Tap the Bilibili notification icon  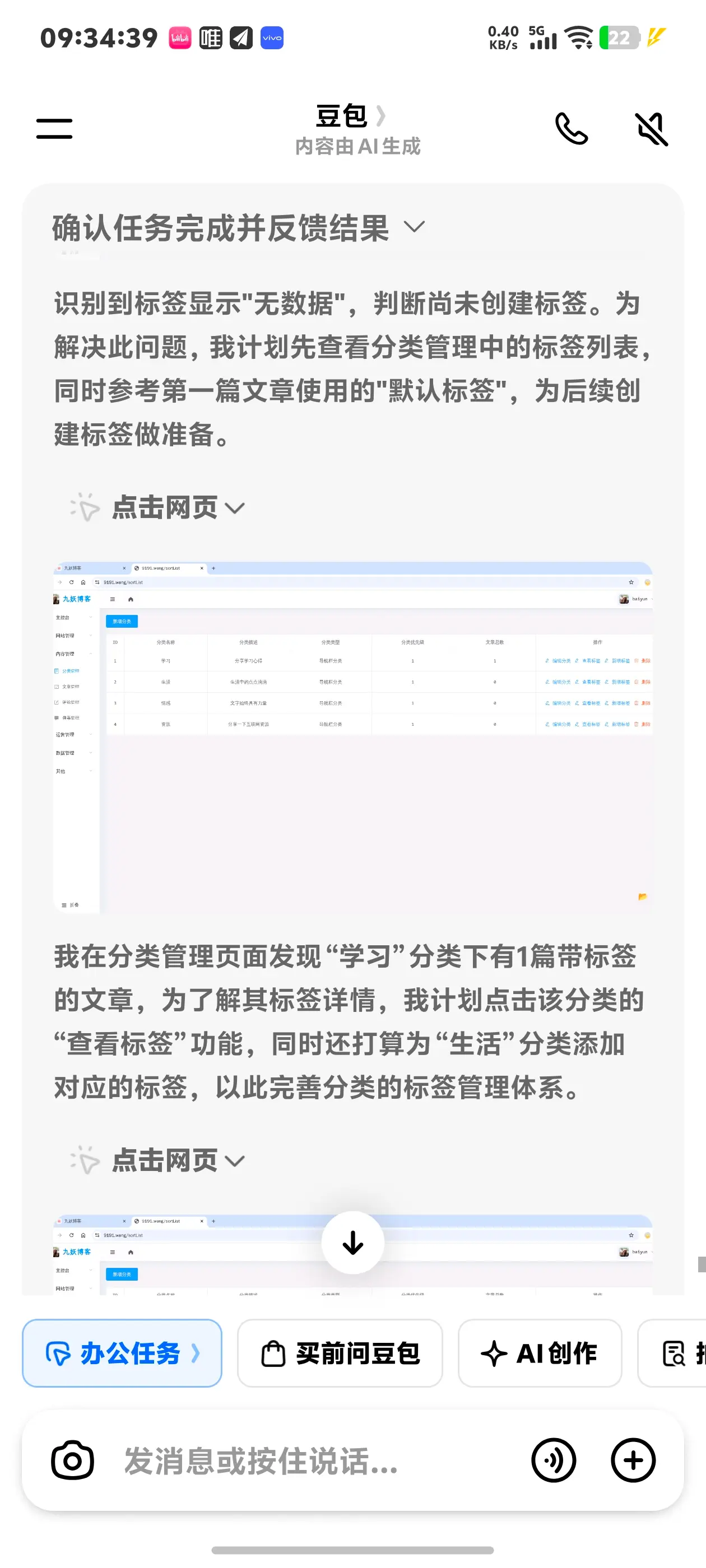(x=180, y=38)
